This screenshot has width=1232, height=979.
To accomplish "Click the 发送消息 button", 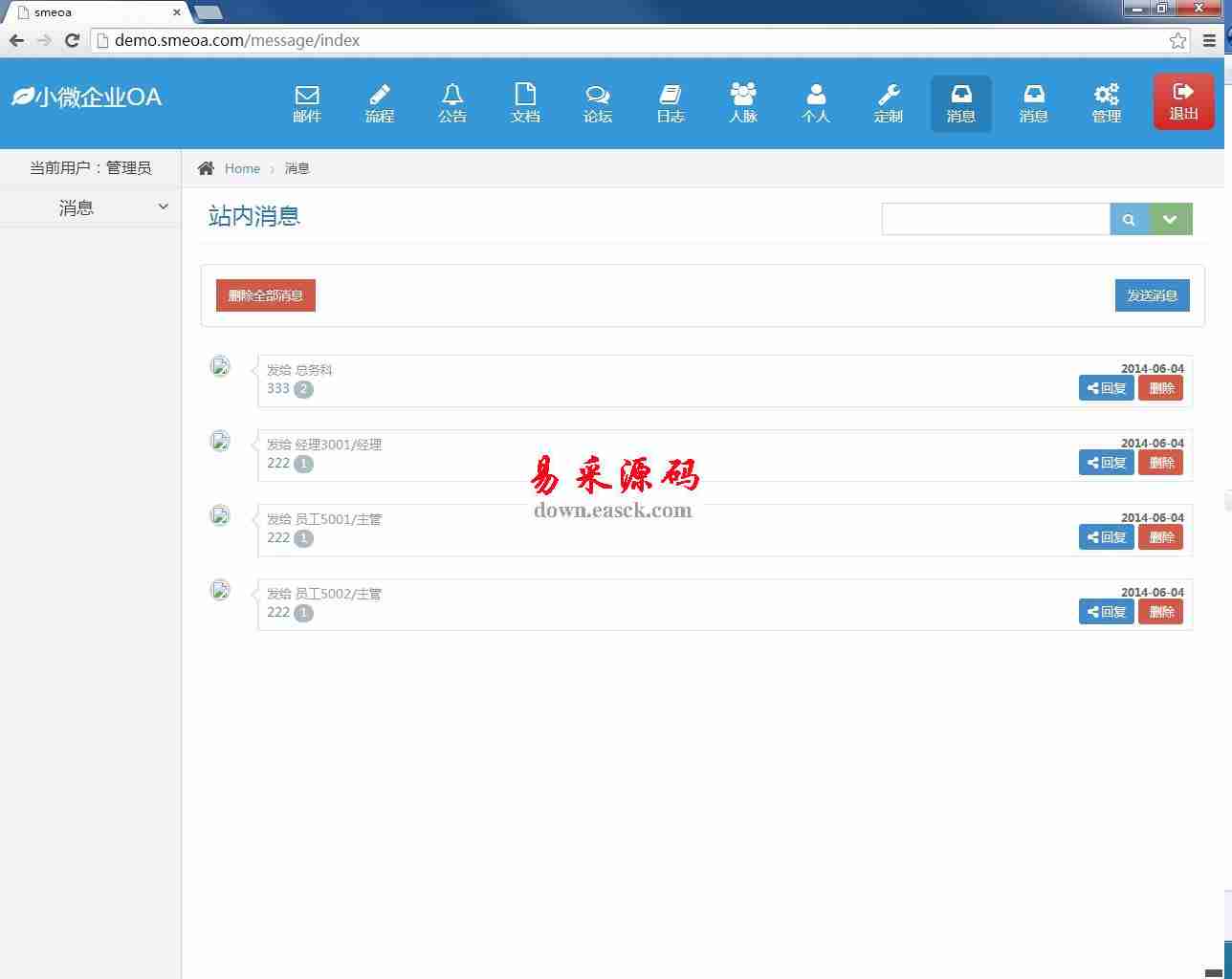I will 1152,295.
